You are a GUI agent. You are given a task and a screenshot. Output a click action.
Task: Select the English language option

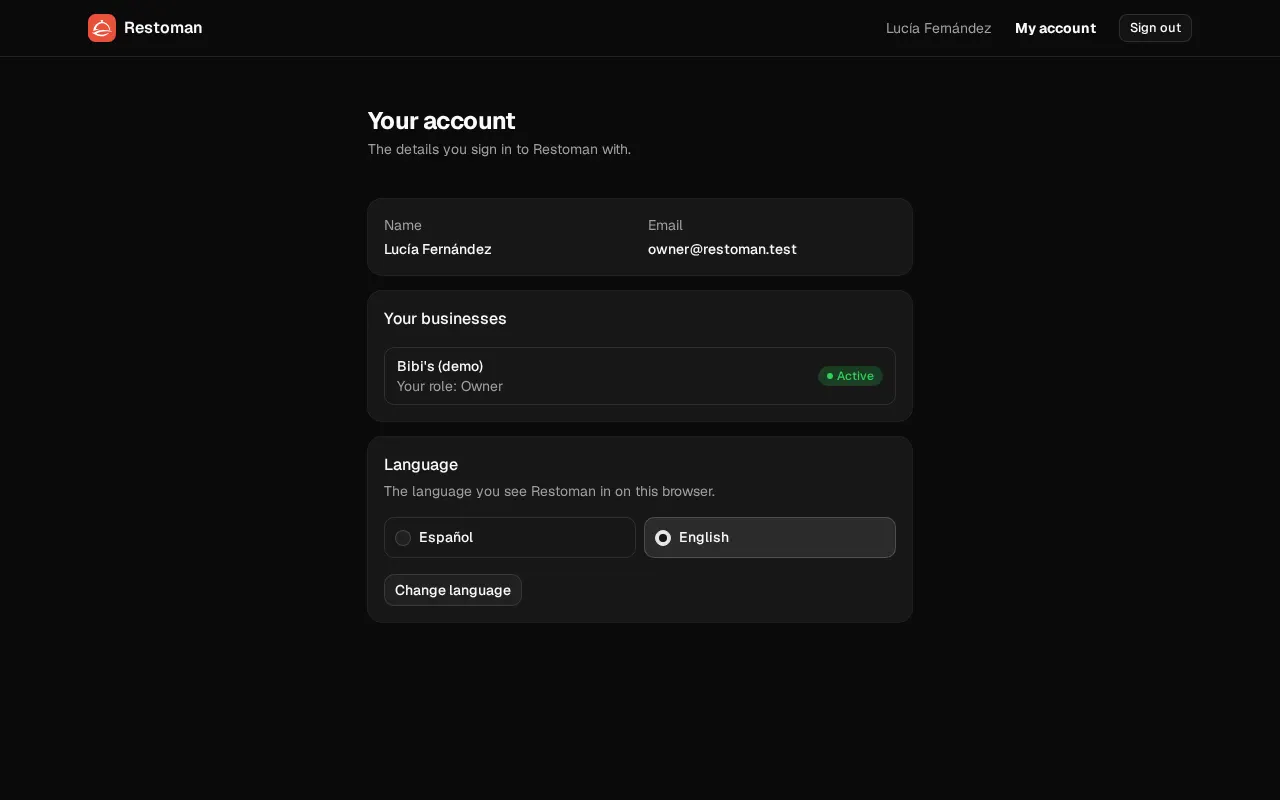pyautogui.click(x=770, y=538)
